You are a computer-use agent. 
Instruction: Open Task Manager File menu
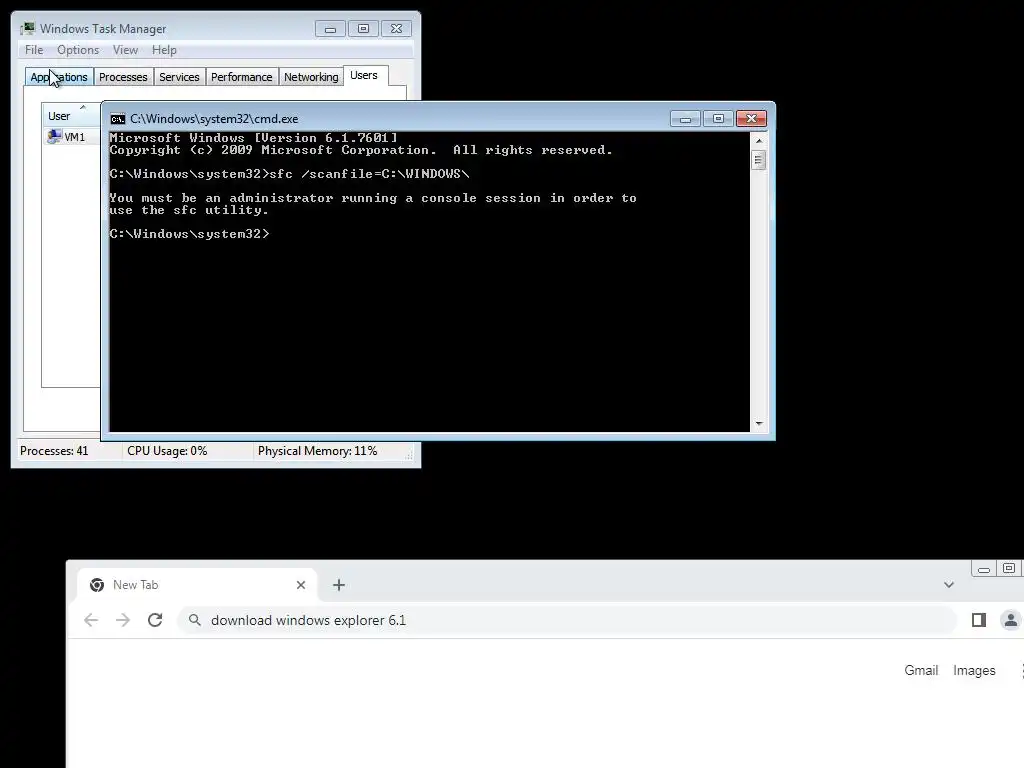point(34,50)
